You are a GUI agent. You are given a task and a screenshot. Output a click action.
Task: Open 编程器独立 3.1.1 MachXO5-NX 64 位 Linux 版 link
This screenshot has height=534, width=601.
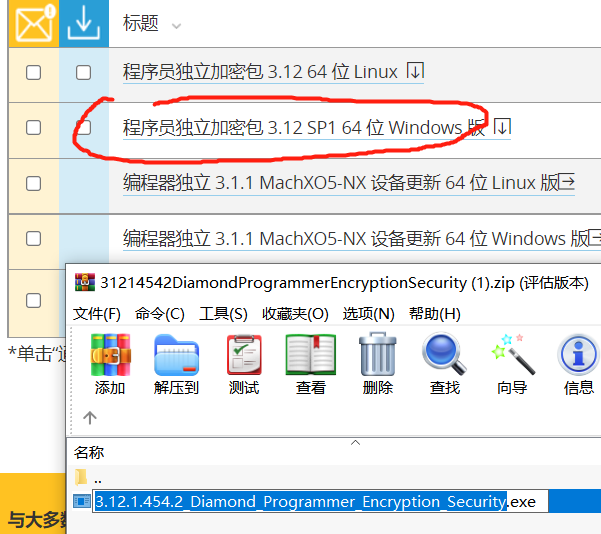pos(340,182)
